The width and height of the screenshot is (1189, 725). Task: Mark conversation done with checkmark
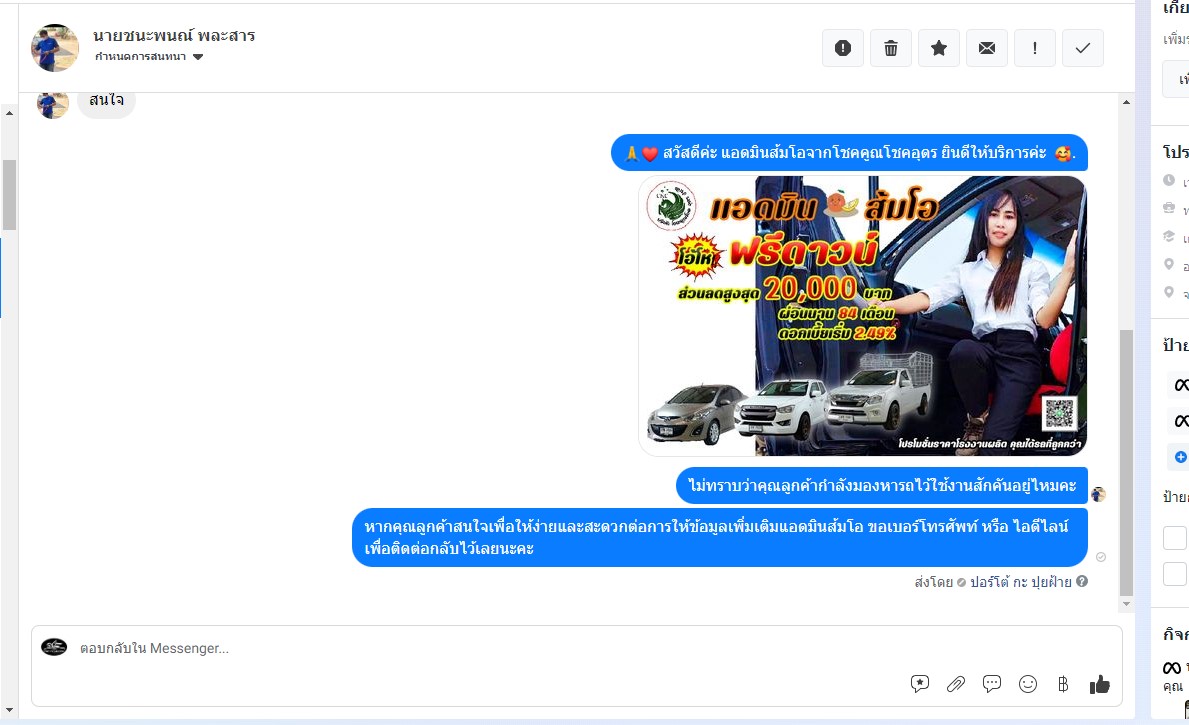tap(1083, 48)
